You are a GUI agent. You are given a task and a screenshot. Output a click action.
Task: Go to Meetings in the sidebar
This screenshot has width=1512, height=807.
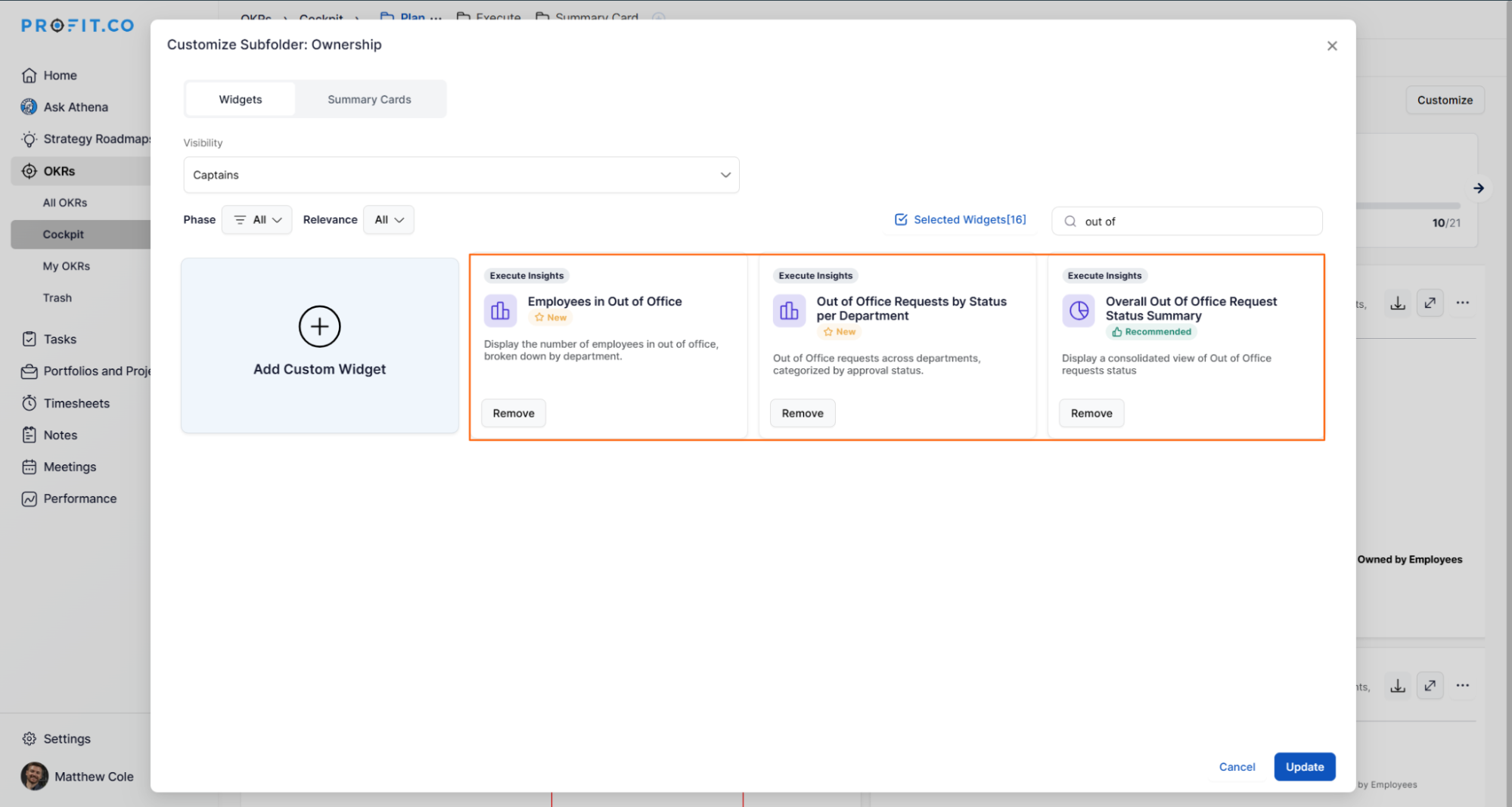70,467
